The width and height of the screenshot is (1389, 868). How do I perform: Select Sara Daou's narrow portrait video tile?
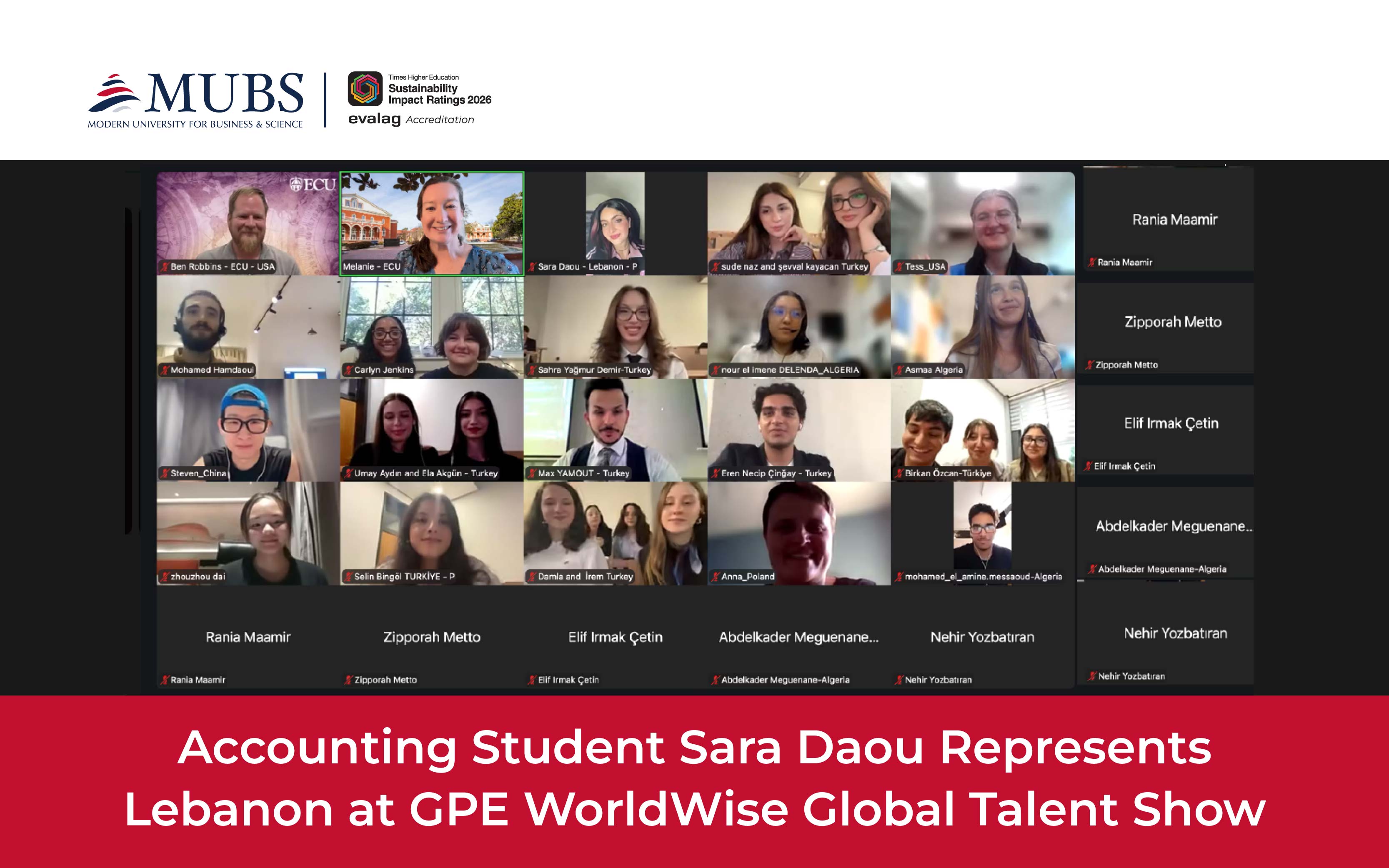point(615,223)
